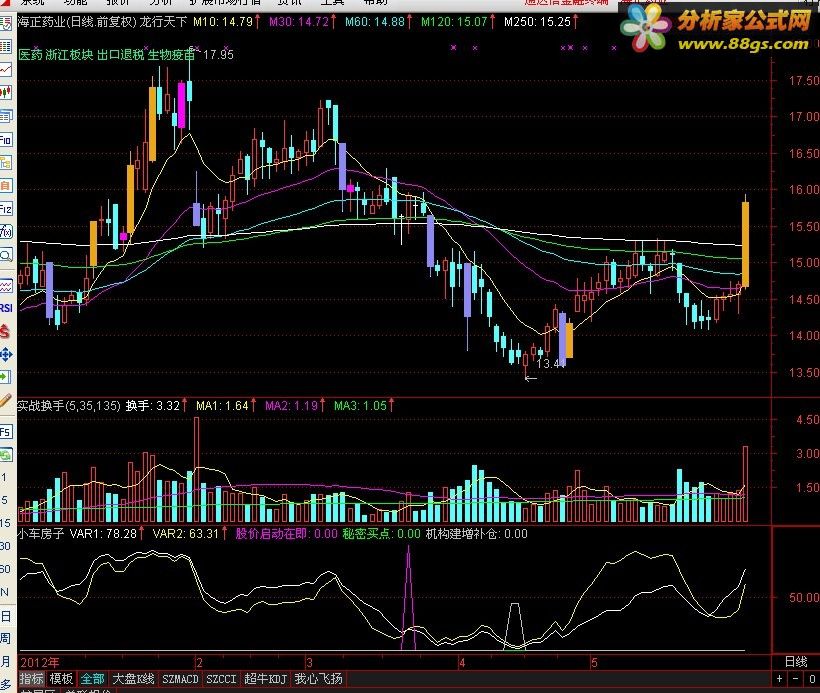Viewport: 820px width, 693px height.
Task: Switch to 超牛KDJ indicator tab
Action: 266,679
